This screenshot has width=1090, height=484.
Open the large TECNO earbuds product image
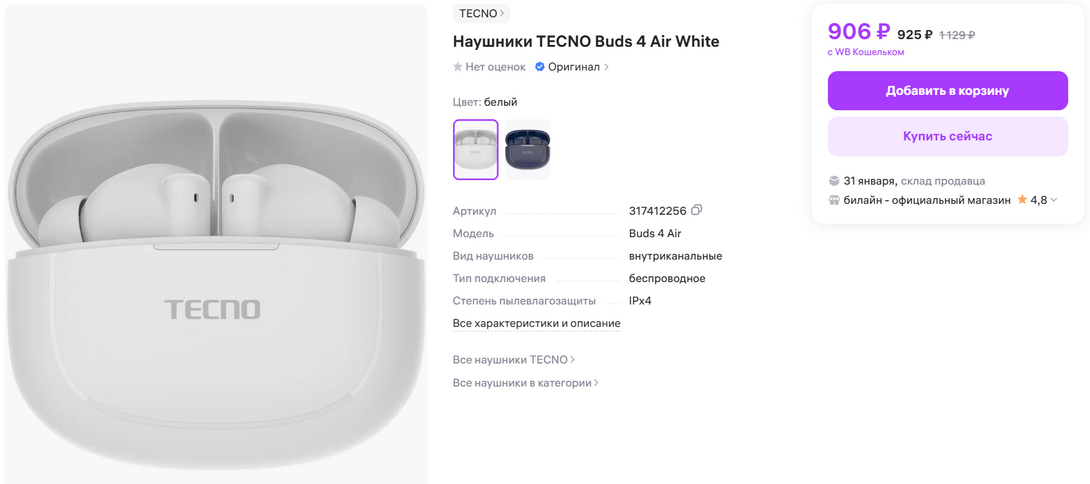214,244
